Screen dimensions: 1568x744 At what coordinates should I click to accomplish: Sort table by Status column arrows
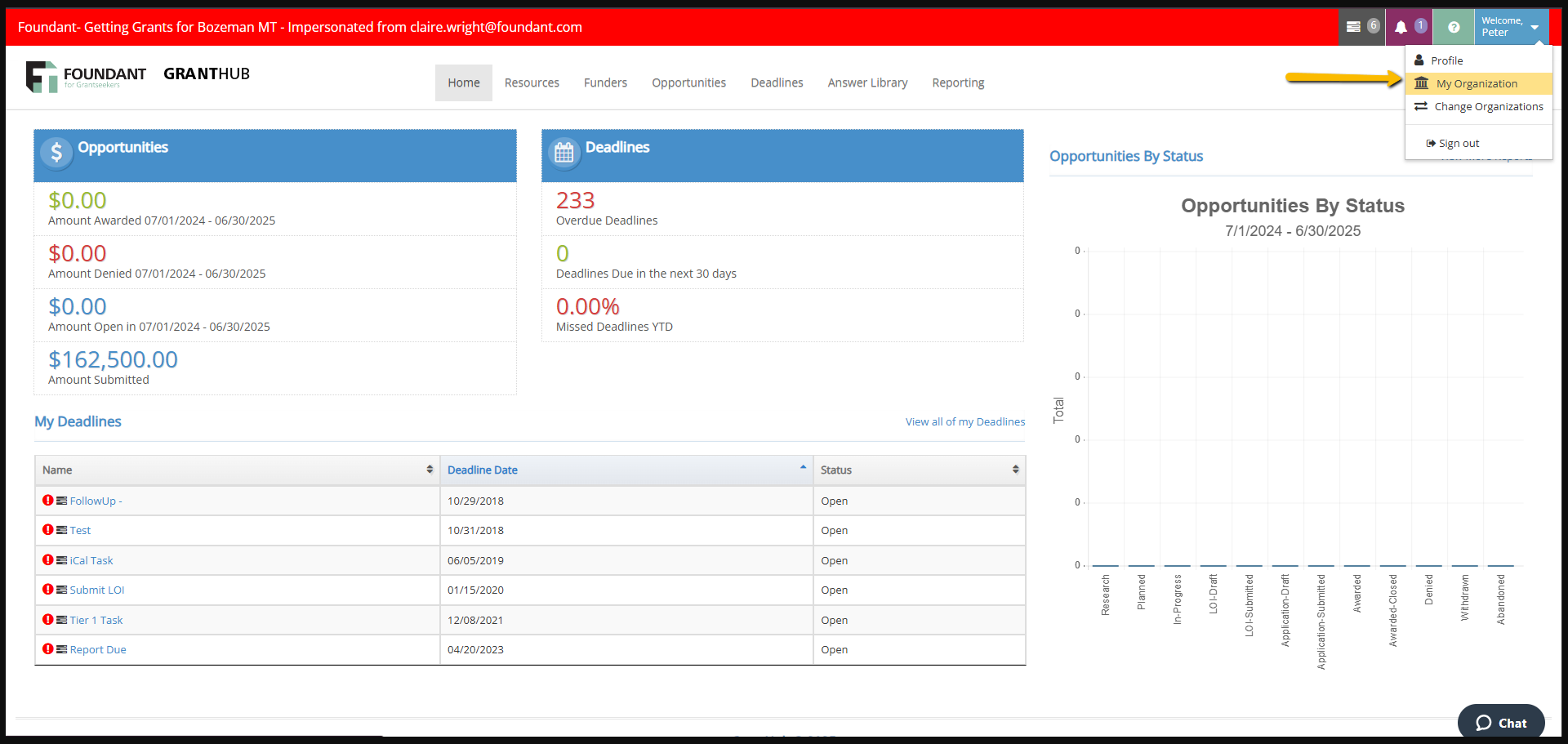1015,470
